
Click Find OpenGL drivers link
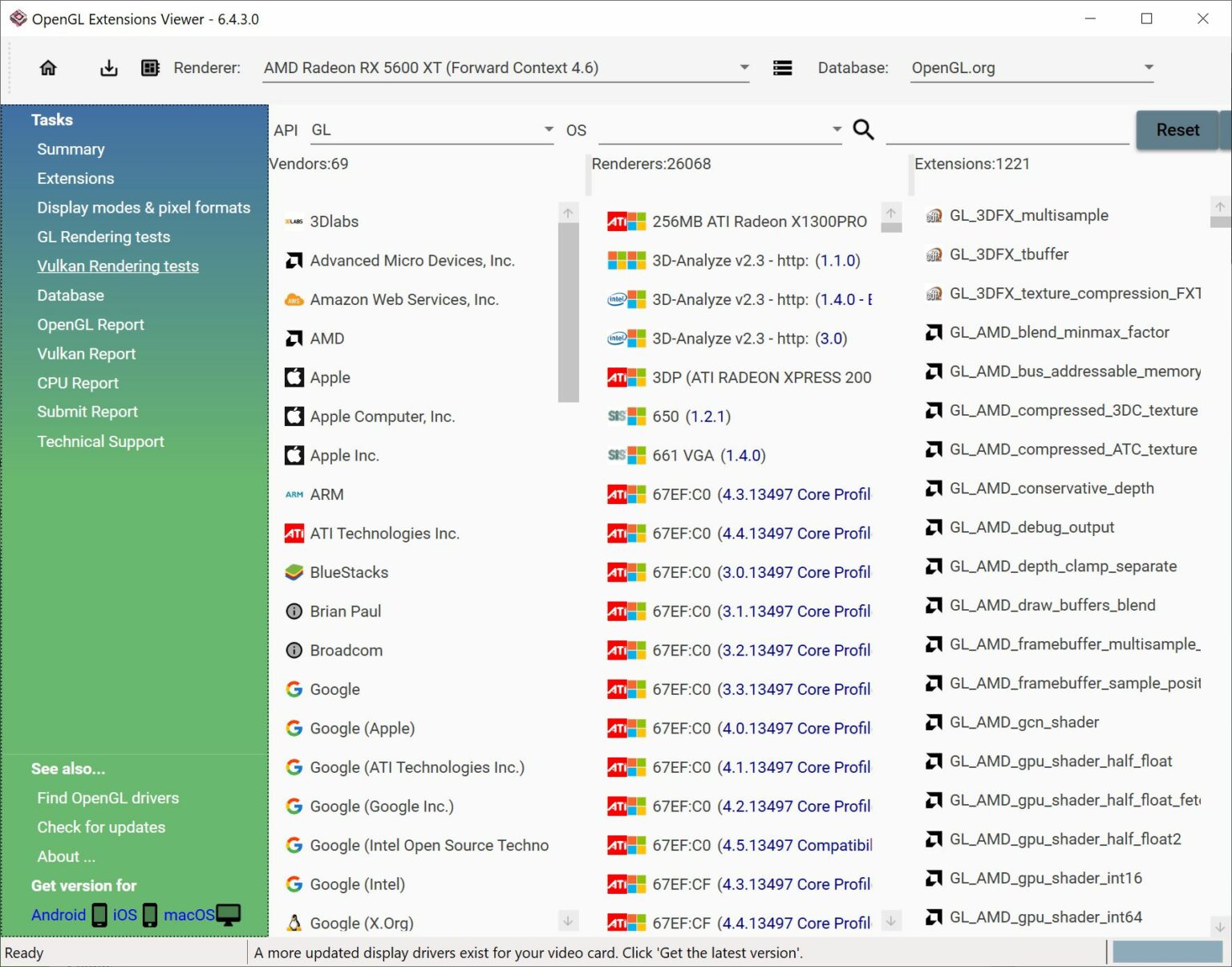click(x=108, y=798)
